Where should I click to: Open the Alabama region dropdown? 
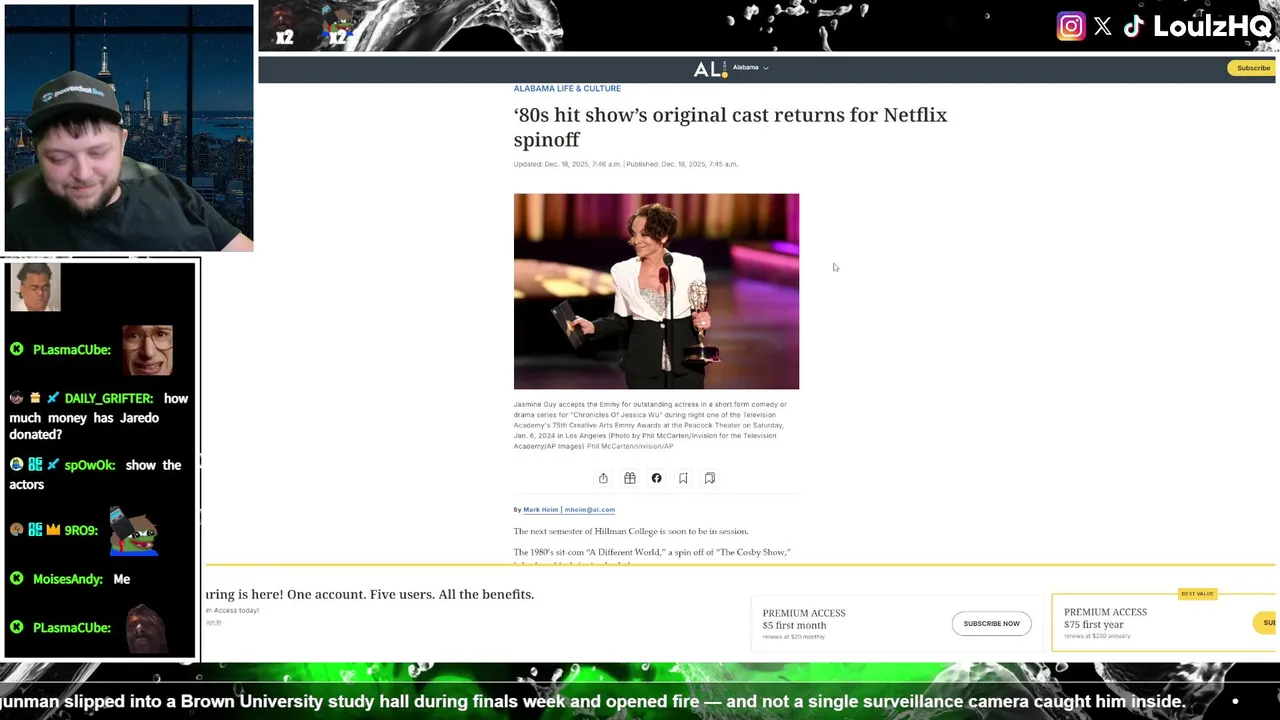point(751,68)
